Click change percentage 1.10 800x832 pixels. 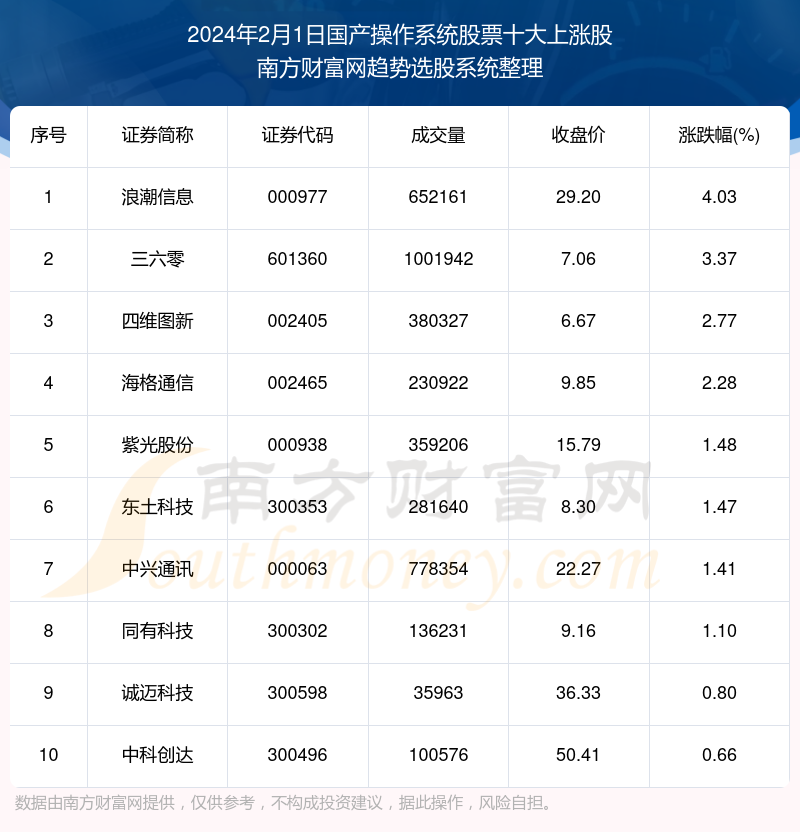tap(719, 631)
